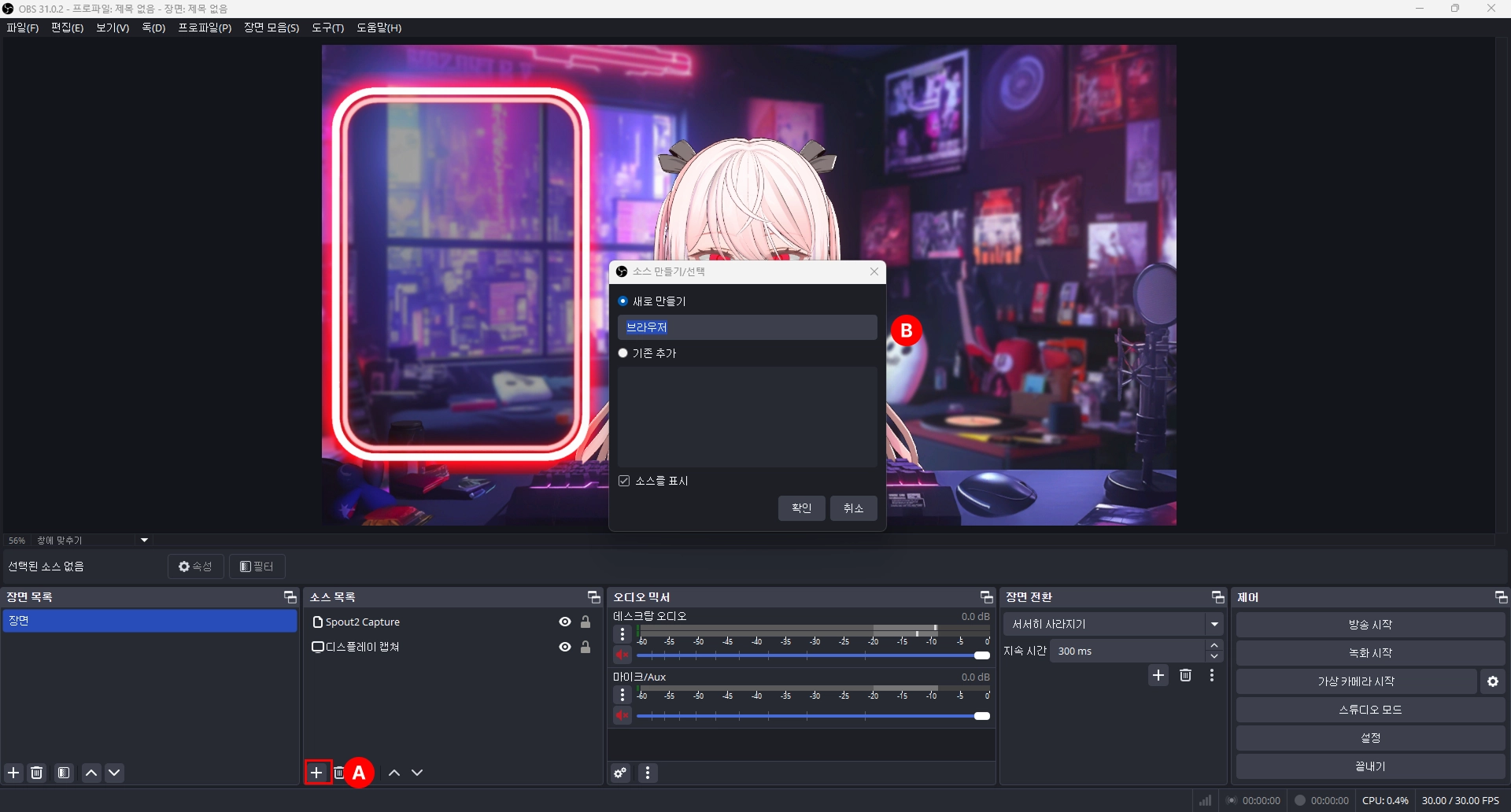Click the 녹화 시작 button
Image resolution: width=1511 pixels, height=812 pixels.
pyautogui.click(x=1371, y=653)
